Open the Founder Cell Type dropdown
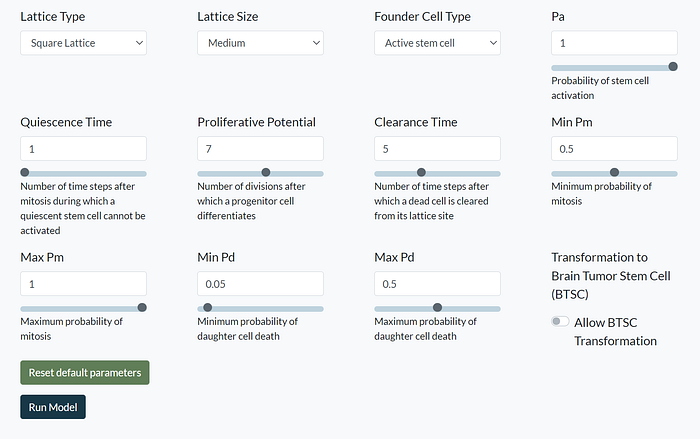 tap(438, 43)
